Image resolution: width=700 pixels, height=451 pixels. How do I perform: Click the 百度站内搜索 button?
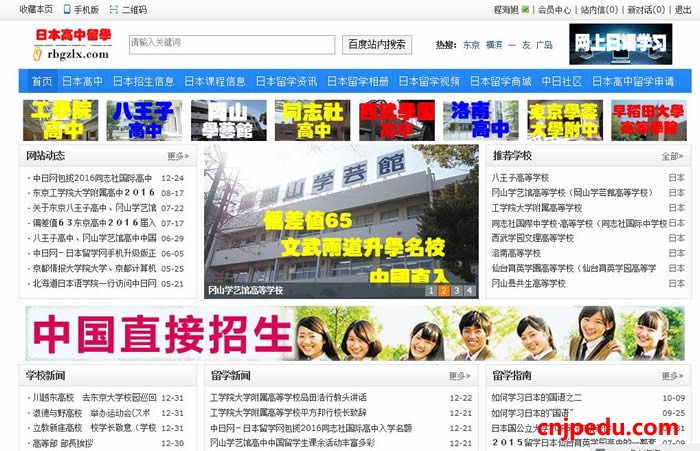pos(377,45)
